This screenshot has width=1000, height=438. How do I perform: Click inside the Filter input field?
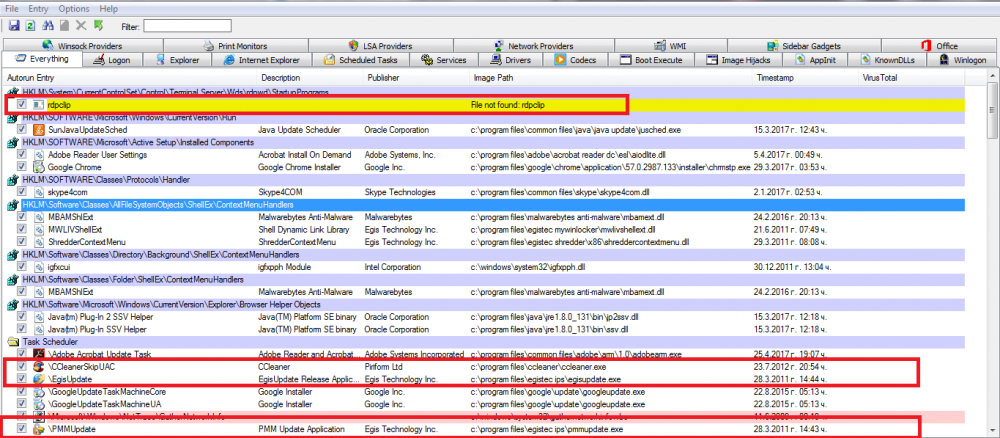point(188,26)
